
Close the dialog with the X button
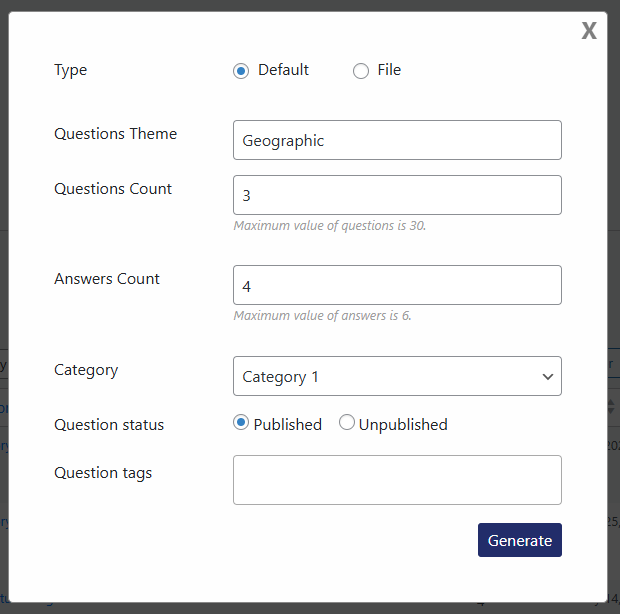coord(589,30)
